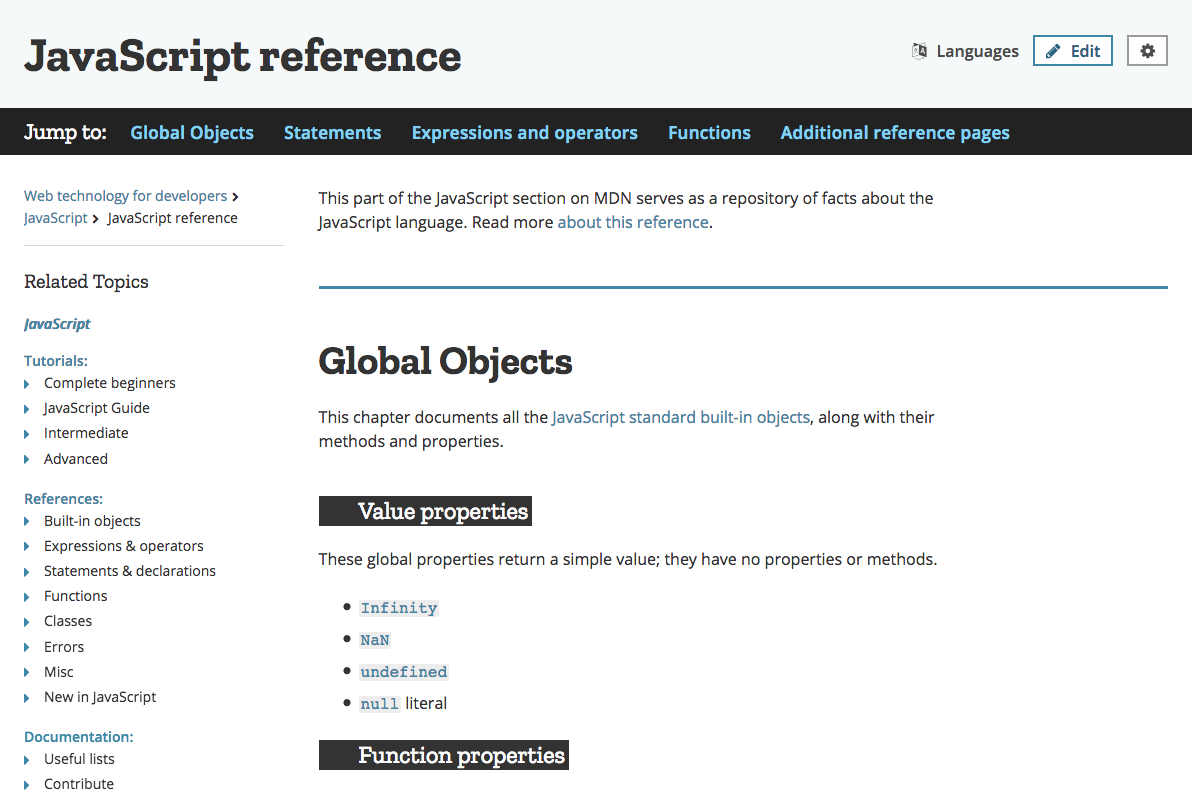
Task: Jump to Global Objects section
Action: [192, 132]
